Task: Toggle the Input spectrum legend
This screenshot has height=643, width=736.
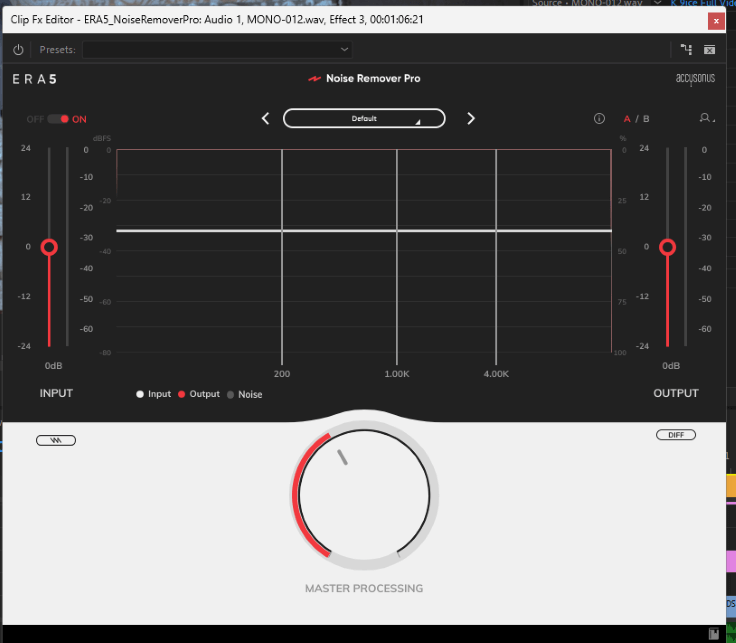Action: coord(153,394)
